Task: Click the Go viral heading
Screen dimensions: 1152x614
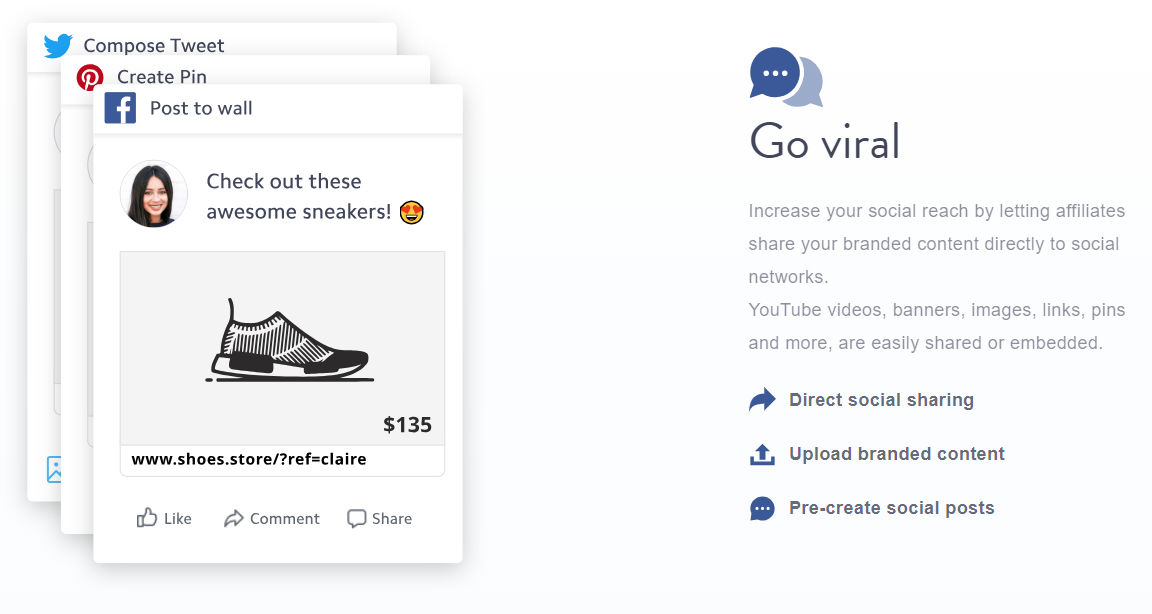Action: coord(824,141)
